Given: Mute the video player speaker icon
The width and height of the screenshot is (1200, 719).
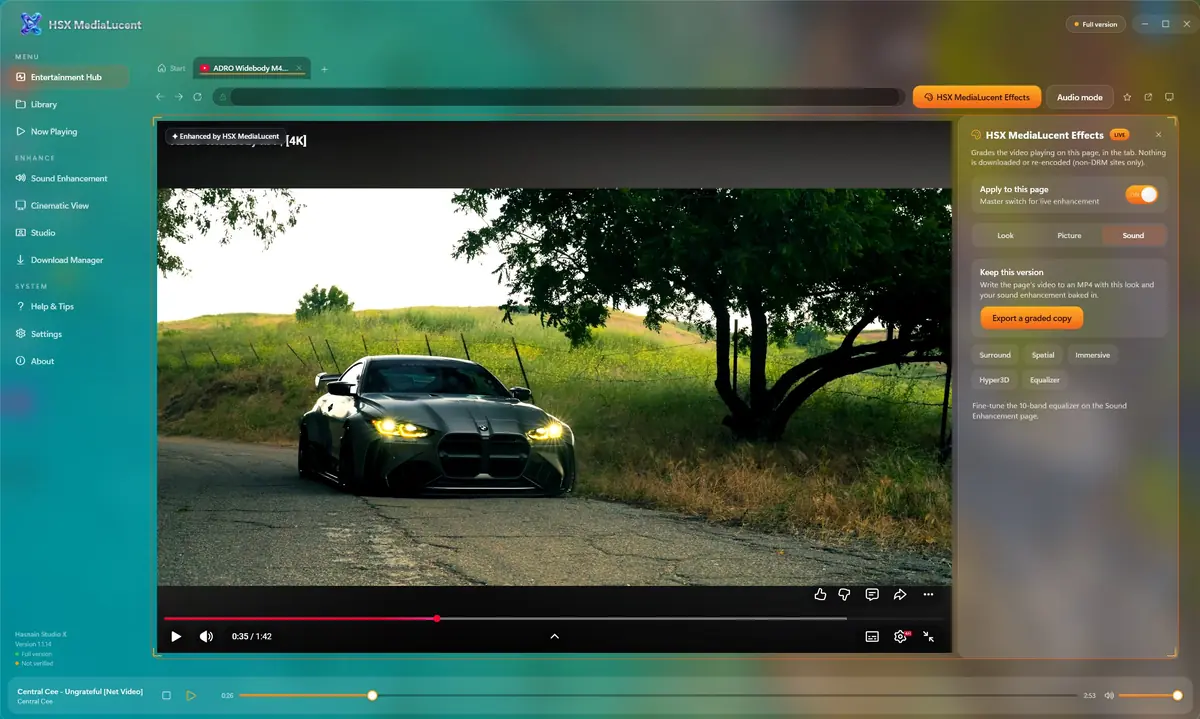Looking at the screenshot, I should 206,636.
